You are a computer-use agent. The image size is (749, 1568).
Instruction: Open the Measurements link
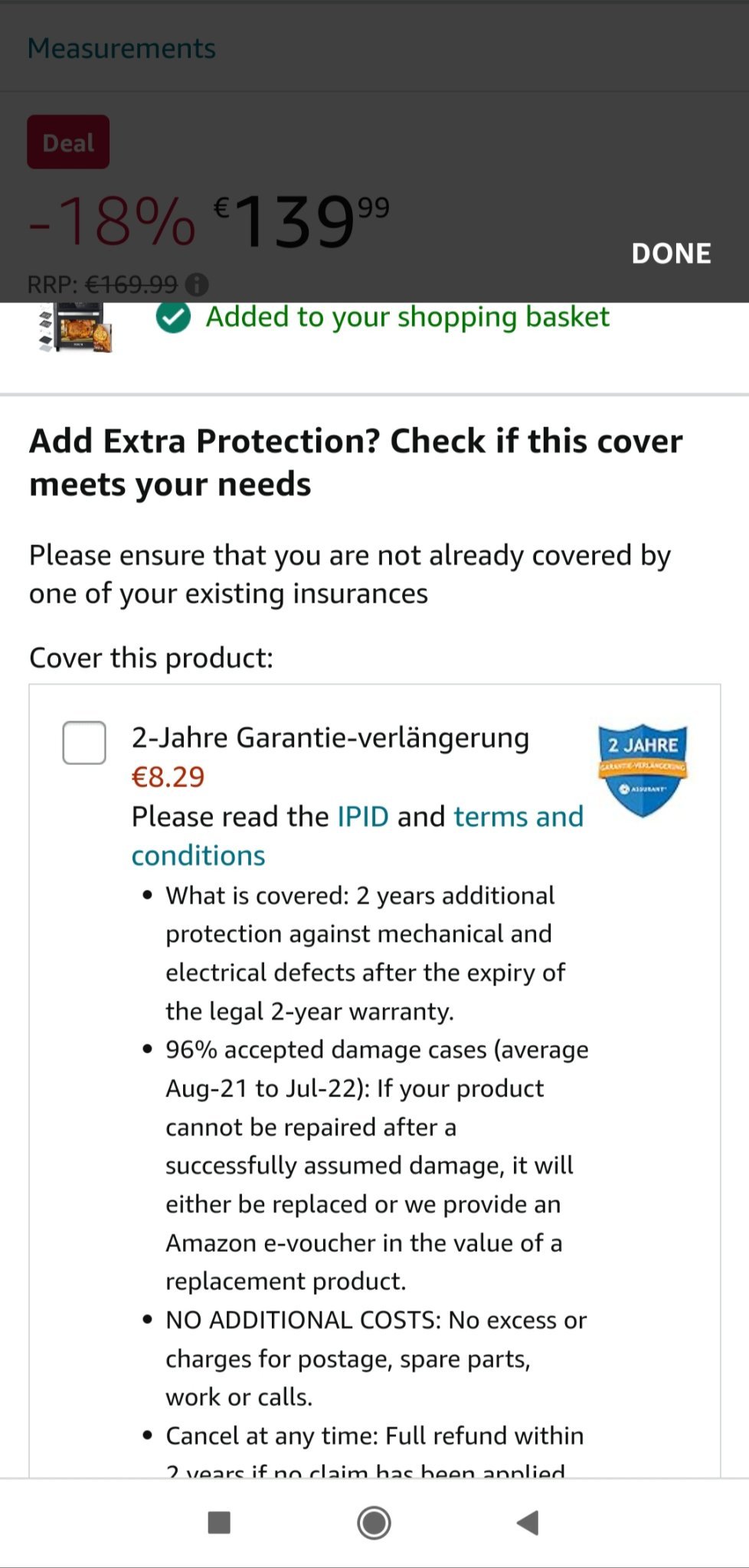122,48
